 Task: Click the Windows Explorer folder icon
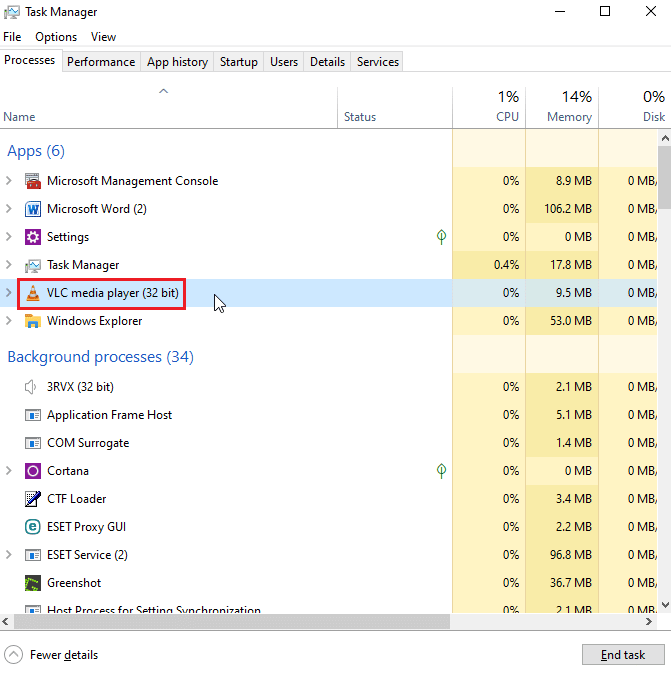tap(33, 321)
